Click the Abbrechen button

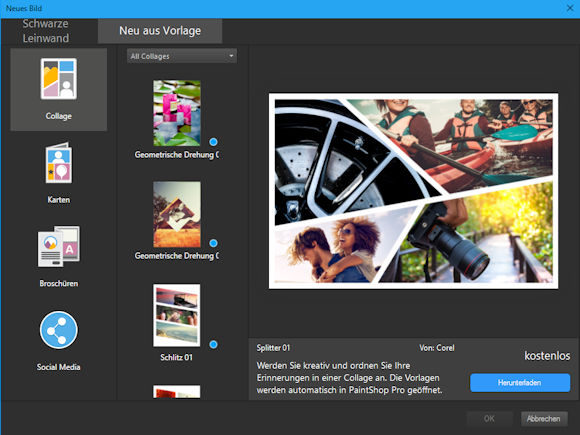tap(544, 419)
